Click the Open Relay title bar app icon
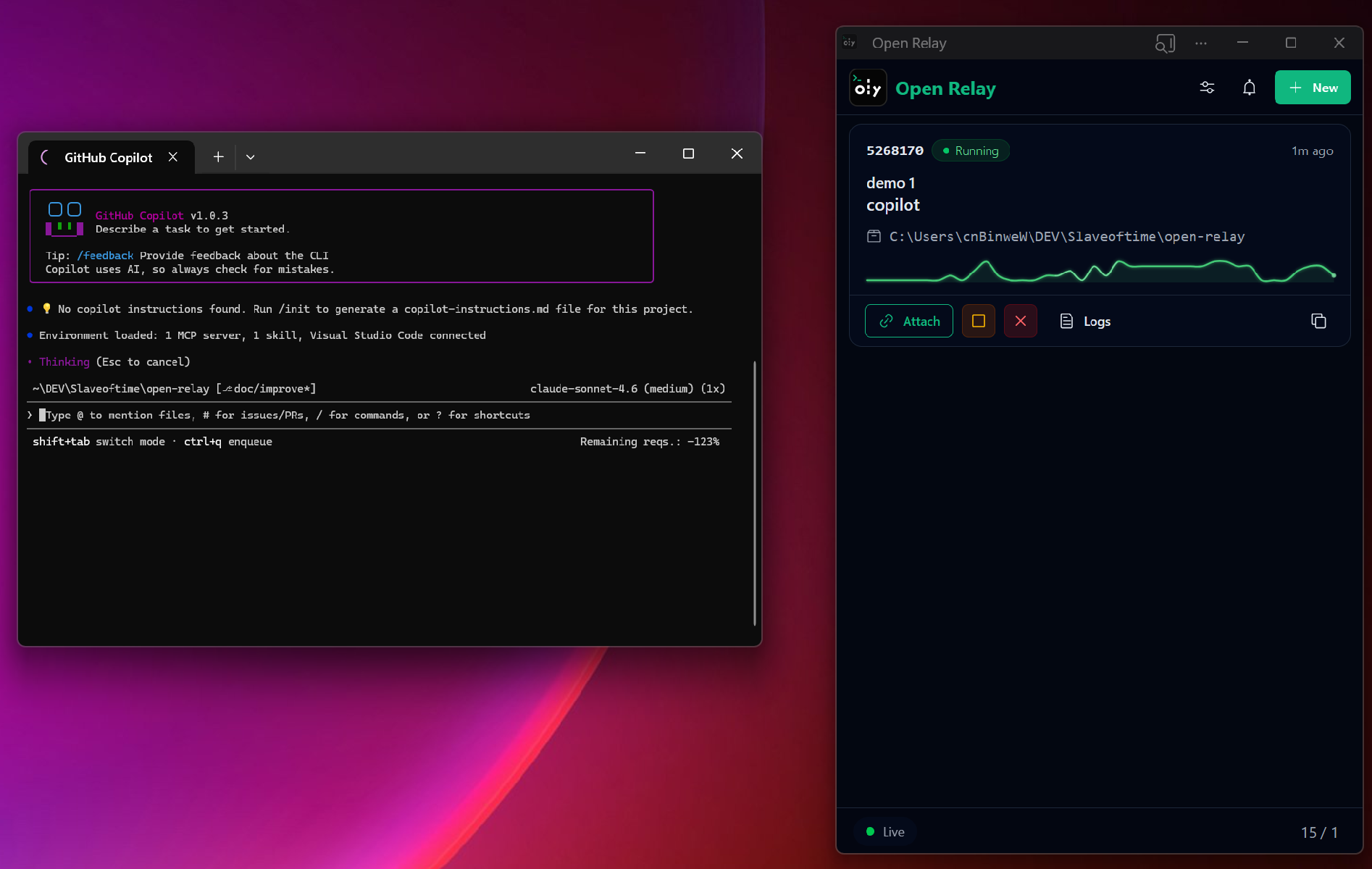Screen dimensions: 1372x869 click(x=850, y=43)
